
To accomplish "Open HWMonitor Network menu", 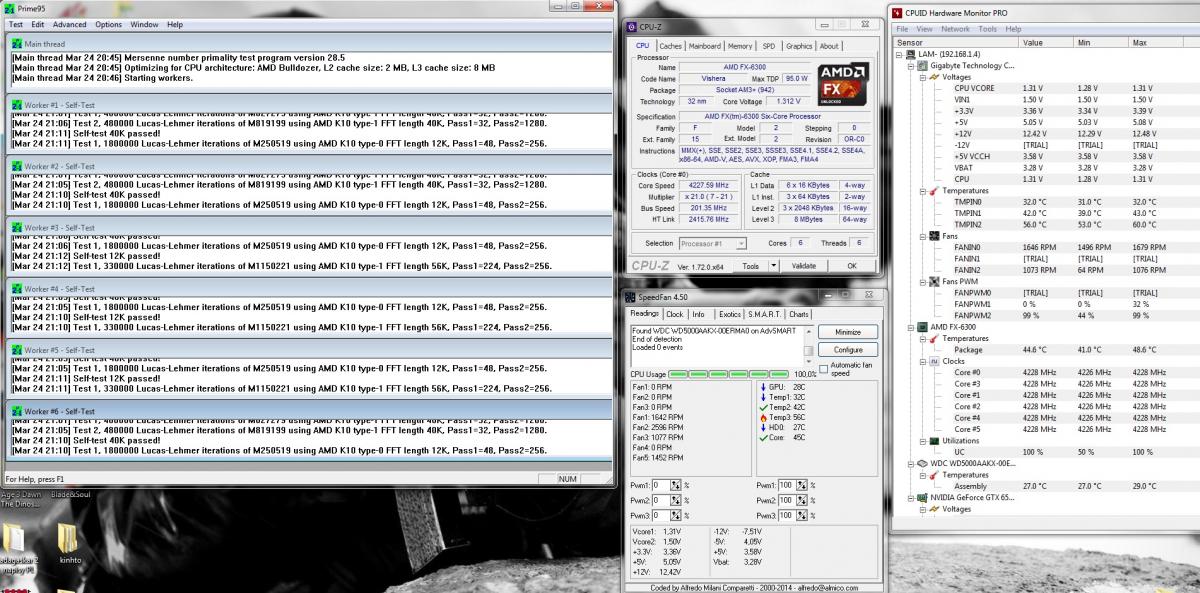I will 955,29.
